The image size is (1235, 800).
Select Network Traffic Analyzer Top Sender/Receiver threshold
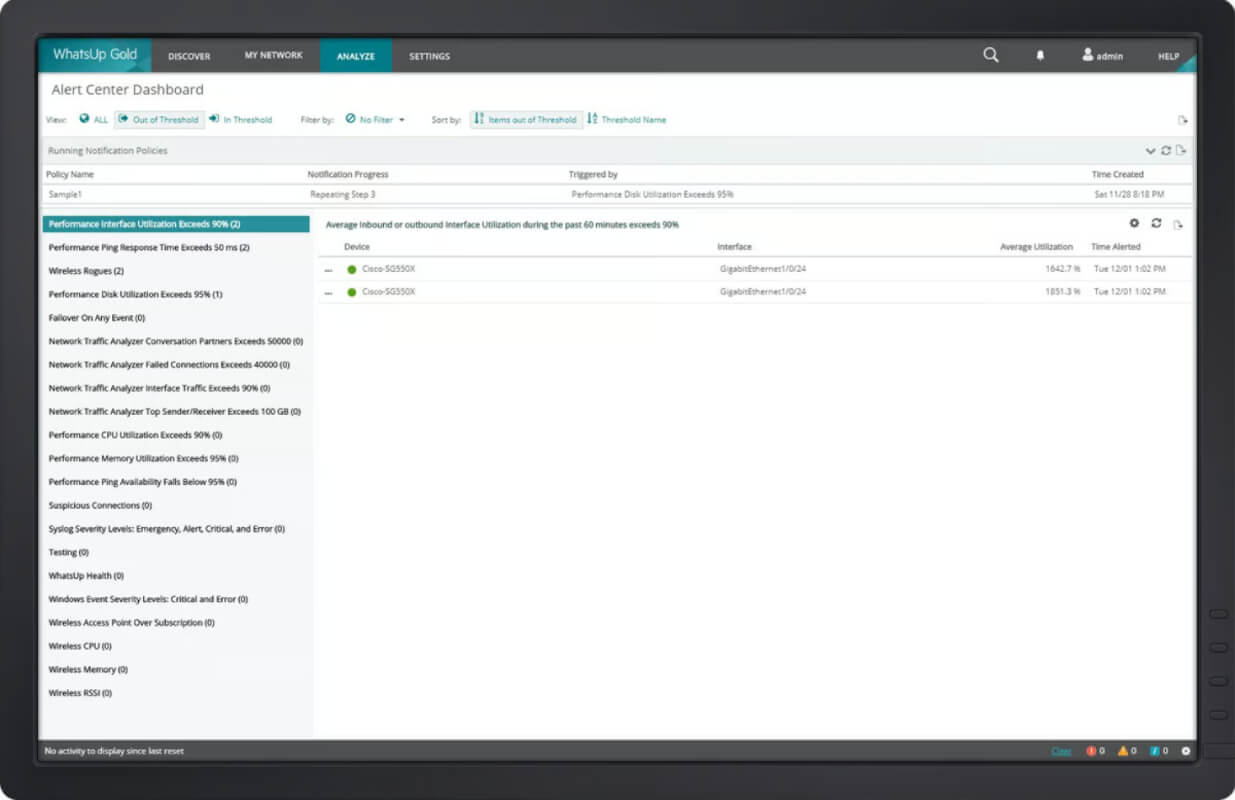click(175, 411)
